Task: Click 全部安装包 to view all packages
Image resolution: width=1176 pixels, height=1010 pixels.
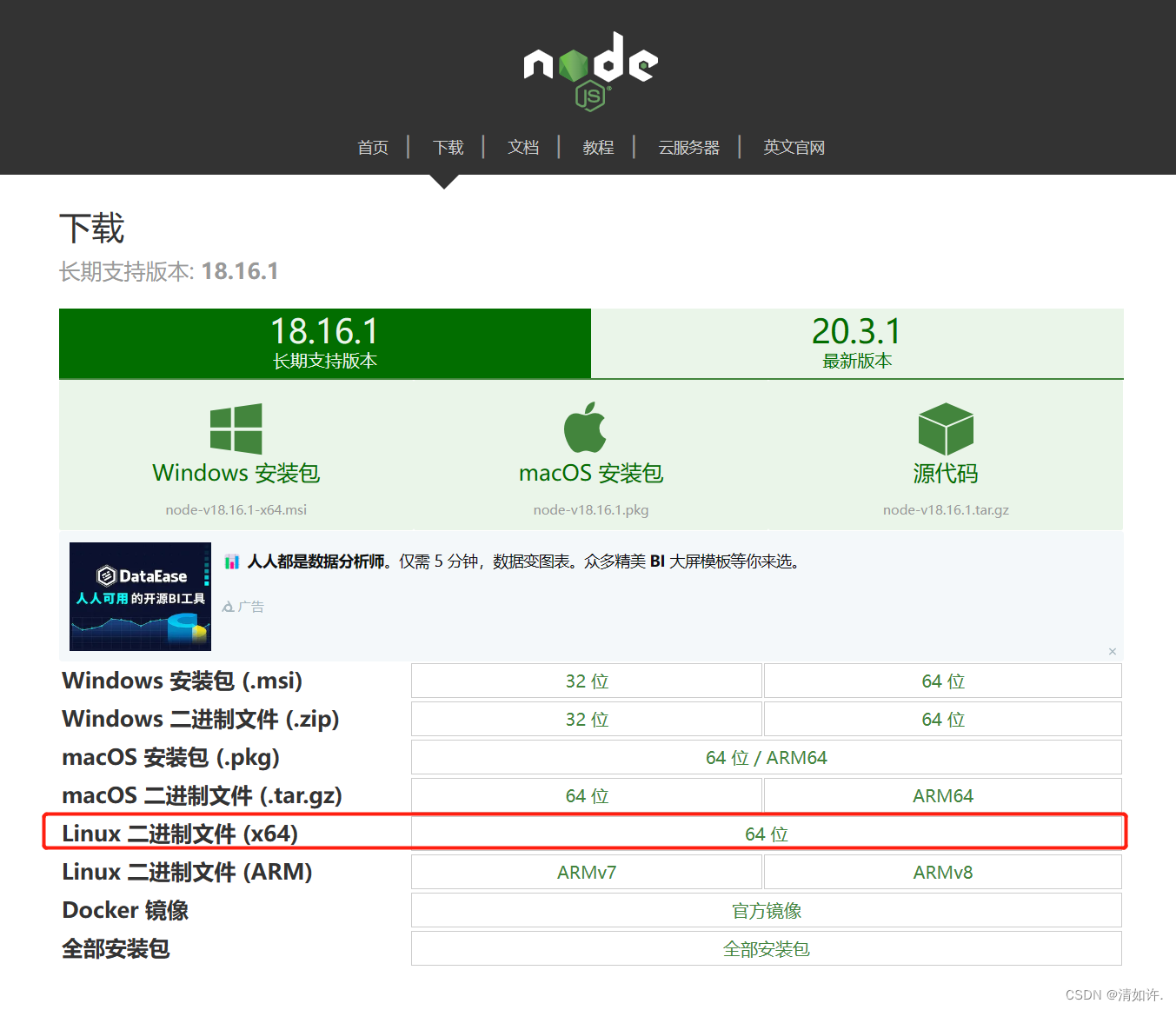Action: click(766, 948)
